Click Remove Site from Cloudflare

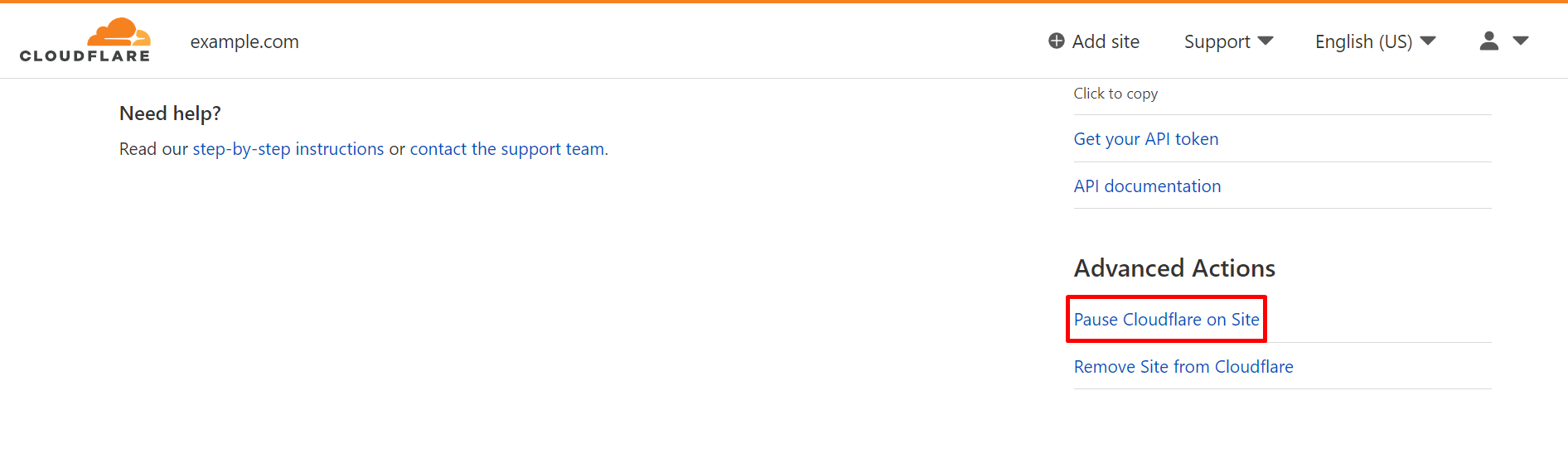click(x=1183, y=367)
